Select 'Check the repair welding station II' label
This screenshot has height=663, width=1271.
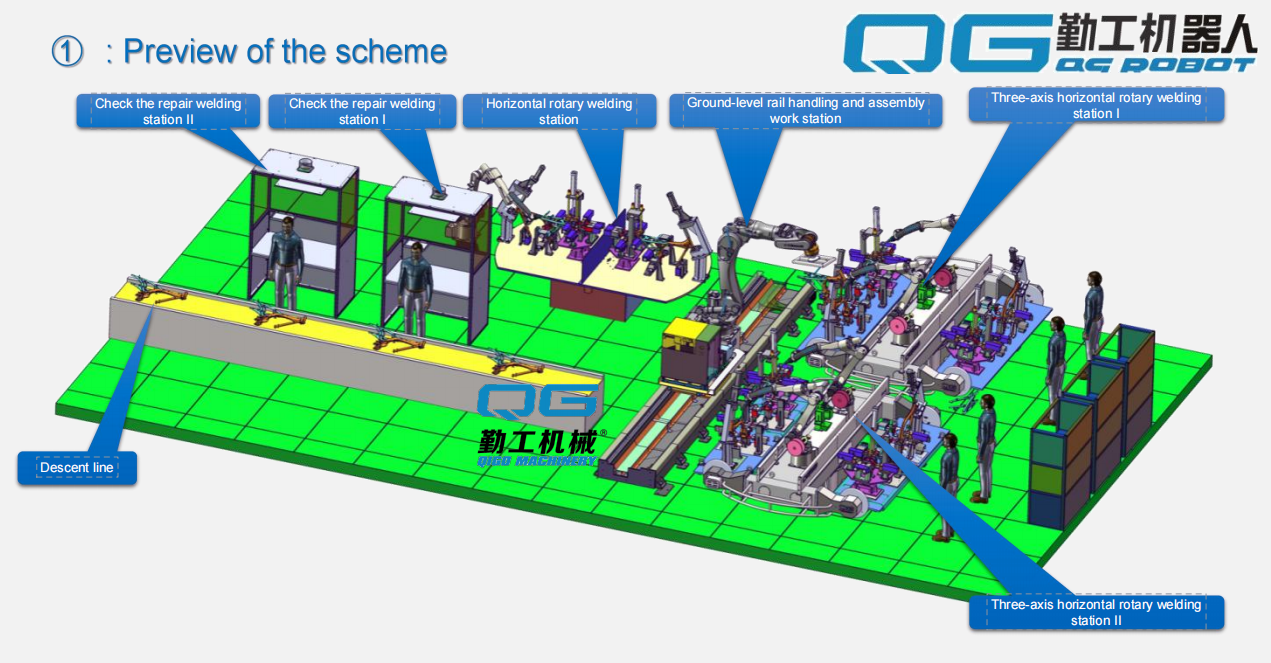[168, 111]
